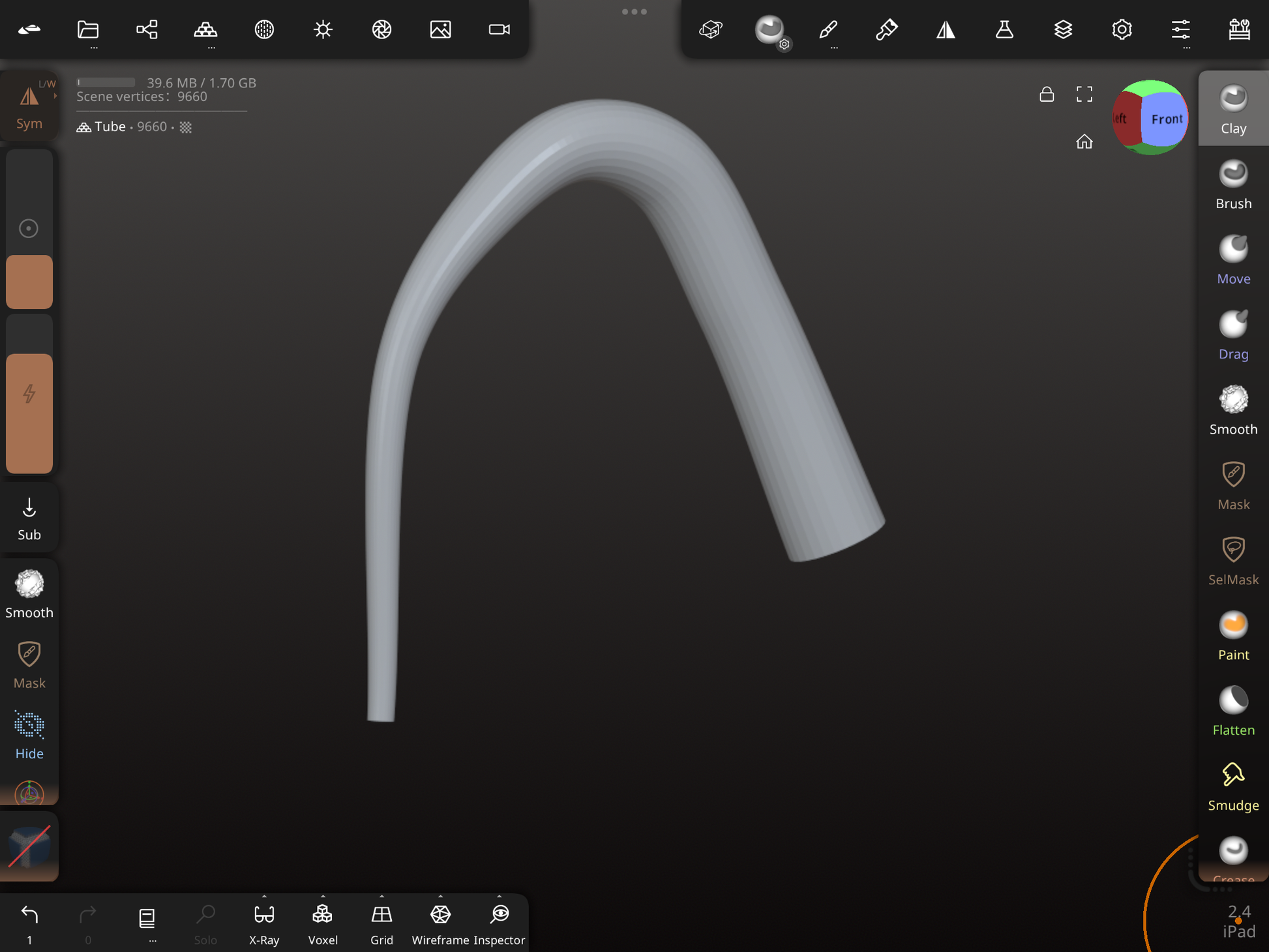Open the files folder menu
The height and width of the screenshot is (952, 1269).
[88, 29]
